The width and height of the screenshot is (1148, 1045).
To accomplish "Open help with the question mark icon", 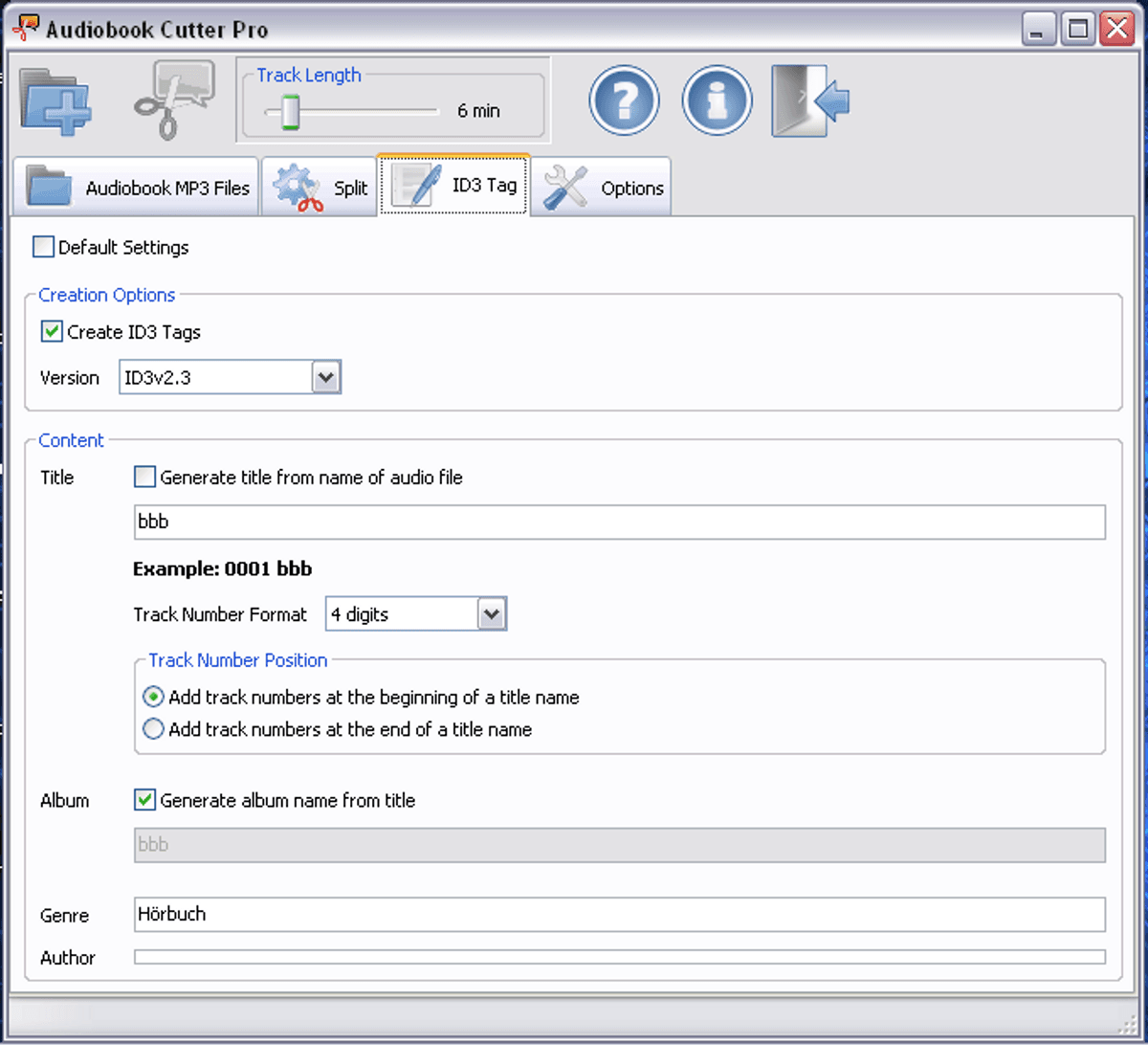I will click(x=624, y=100).
